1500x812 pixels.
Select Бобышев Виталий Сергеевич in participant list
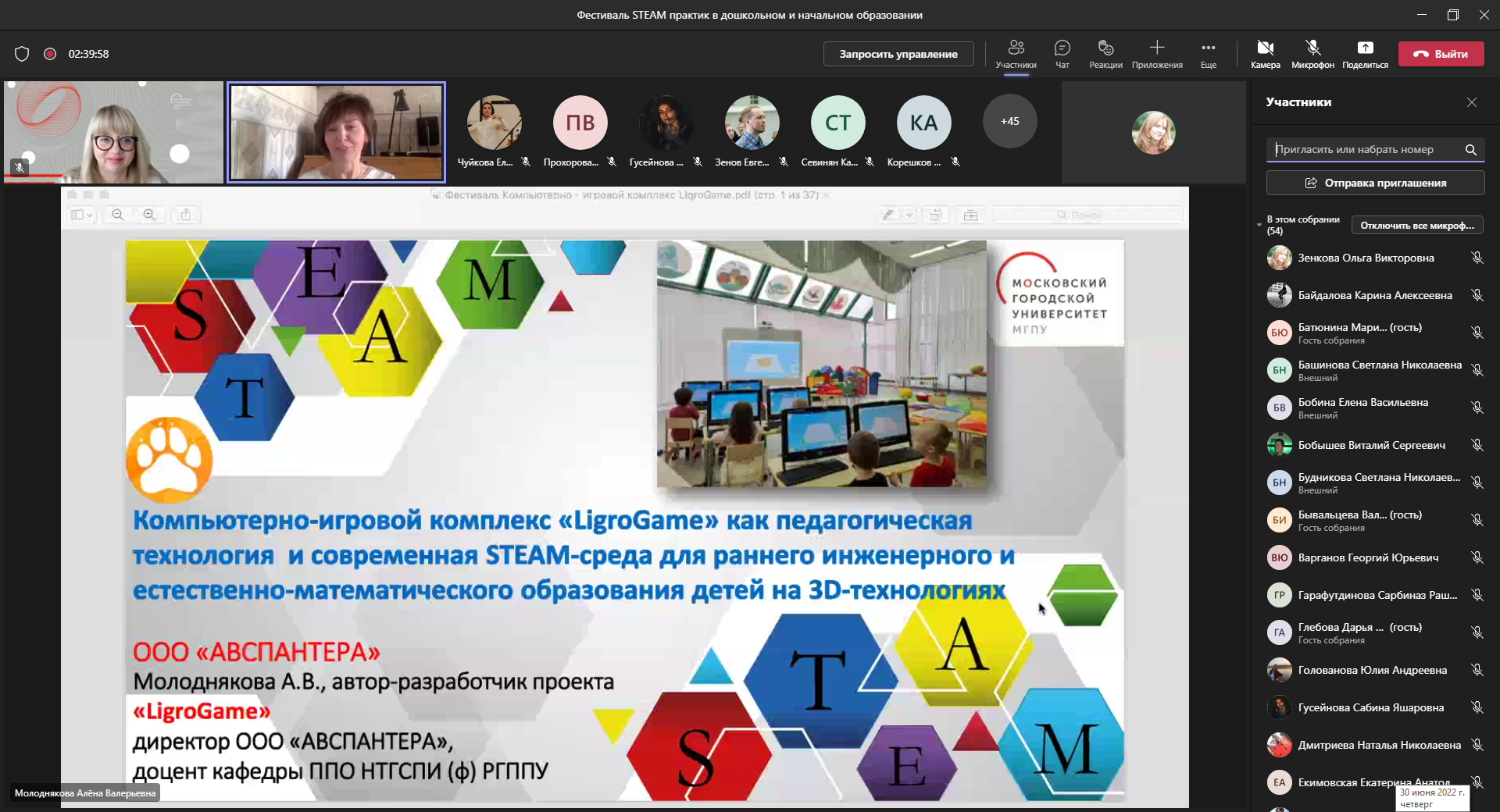tap(1371, 445)
